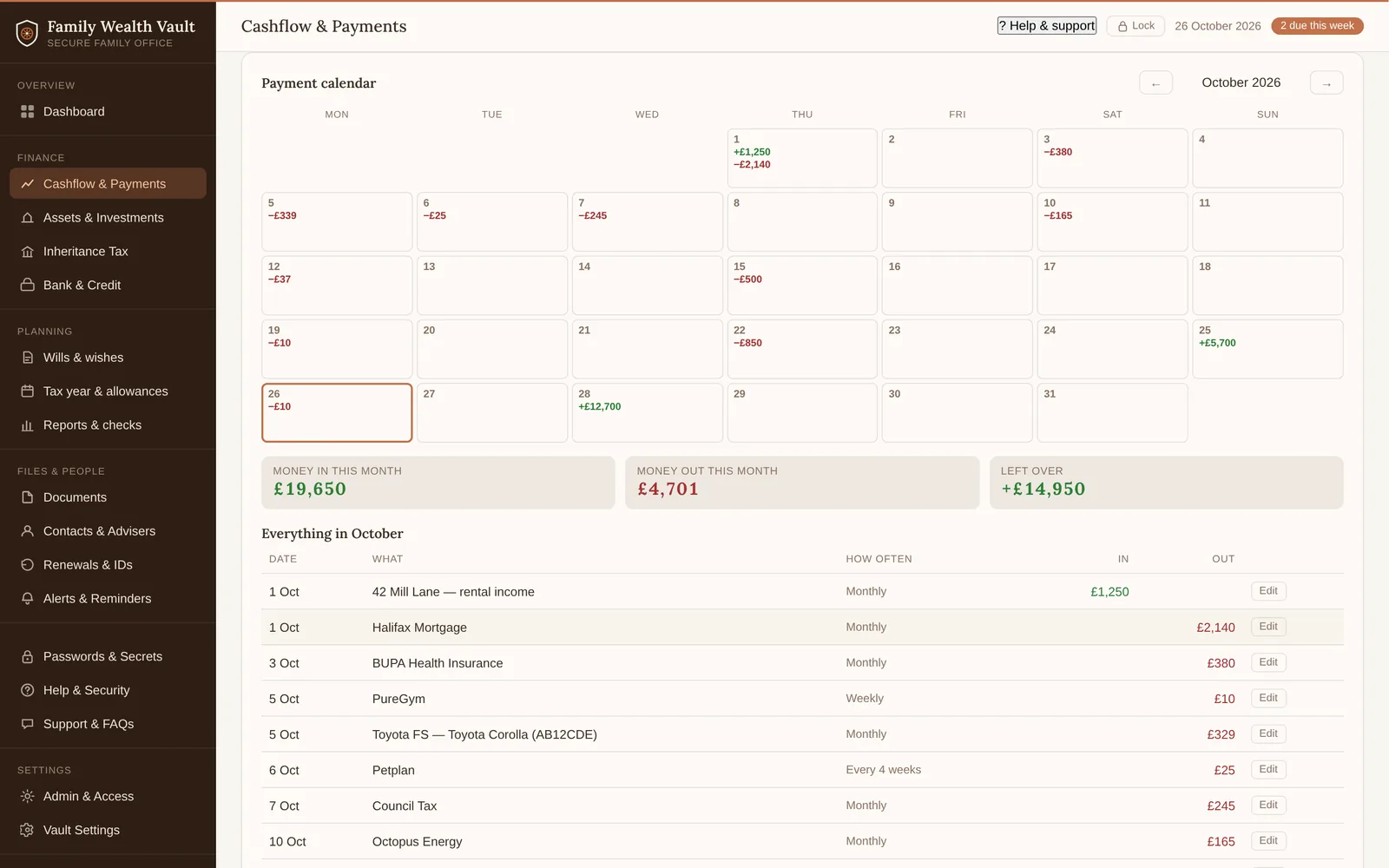Click the Cashflow & Payments chart icon

coord(27,184)
